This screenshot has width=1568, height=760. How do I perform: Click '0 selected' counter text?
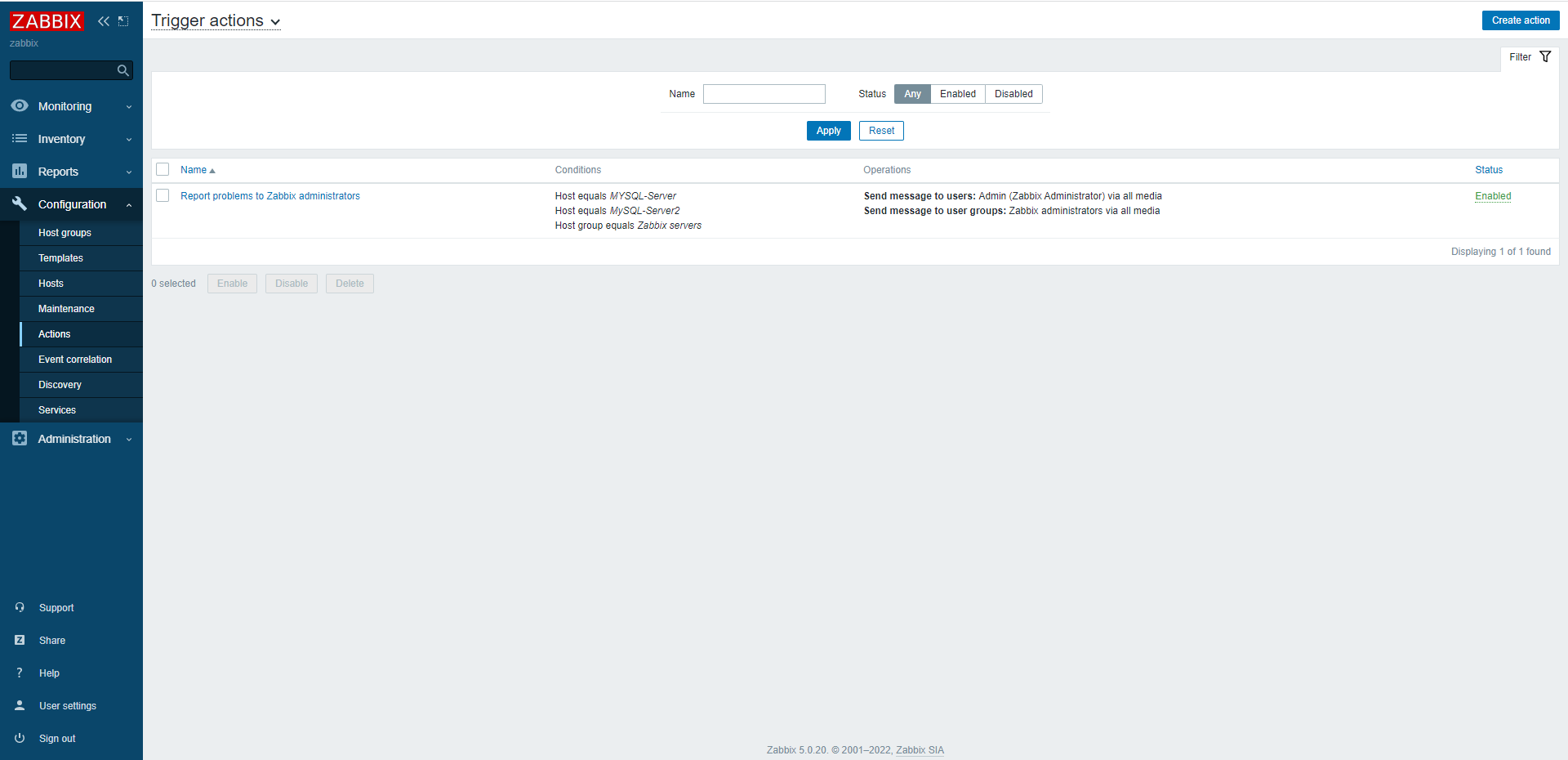[173, 284]
